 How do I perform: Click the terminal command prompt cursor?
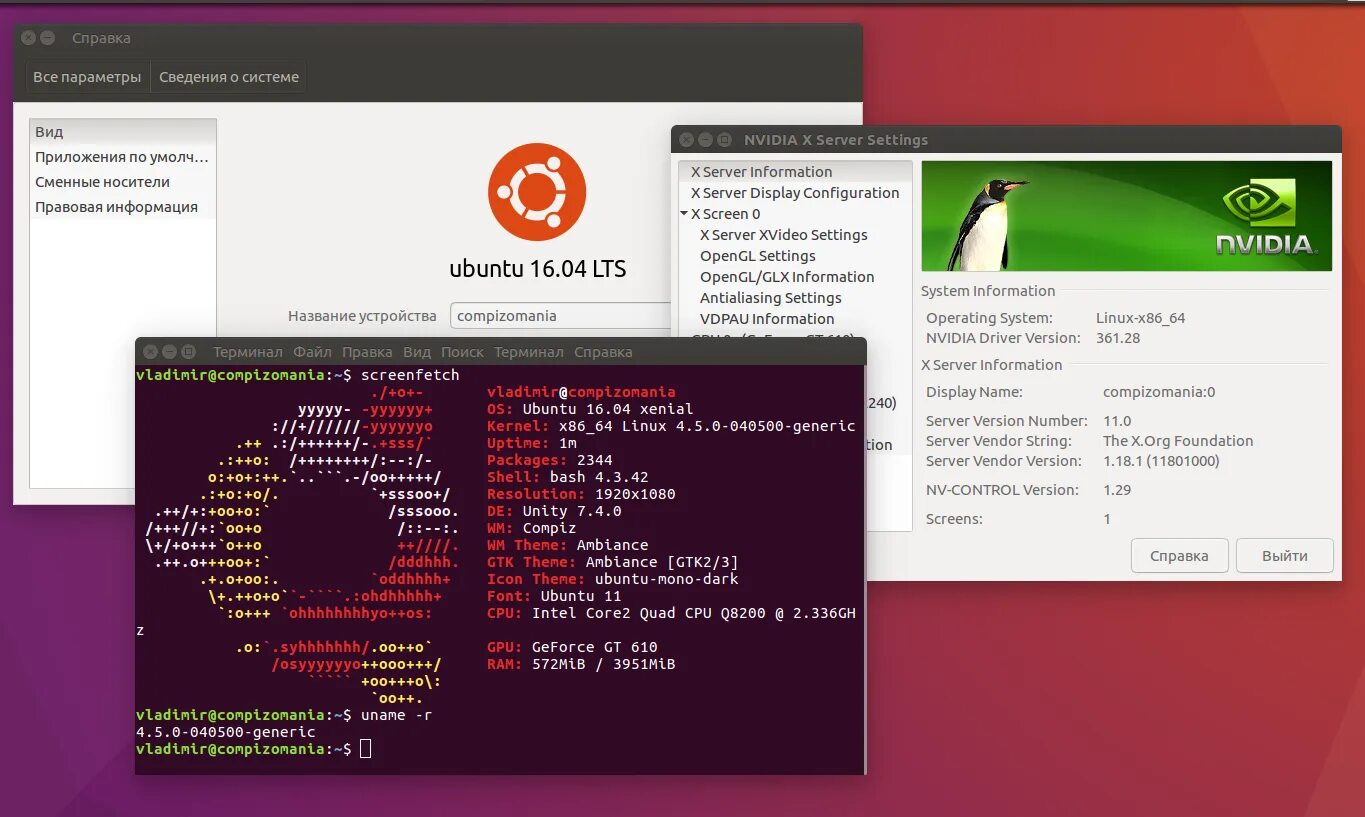(x=365, y=749)
